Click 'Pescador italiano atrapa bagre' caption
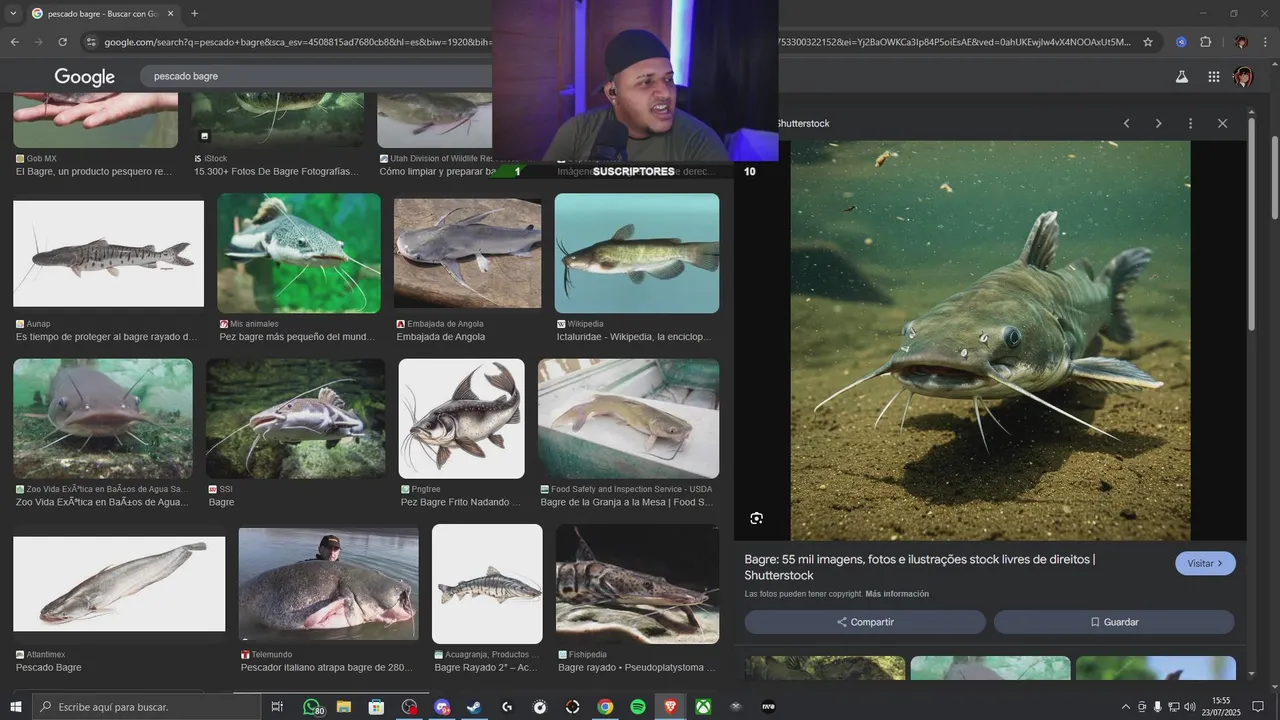 [326, 667]
